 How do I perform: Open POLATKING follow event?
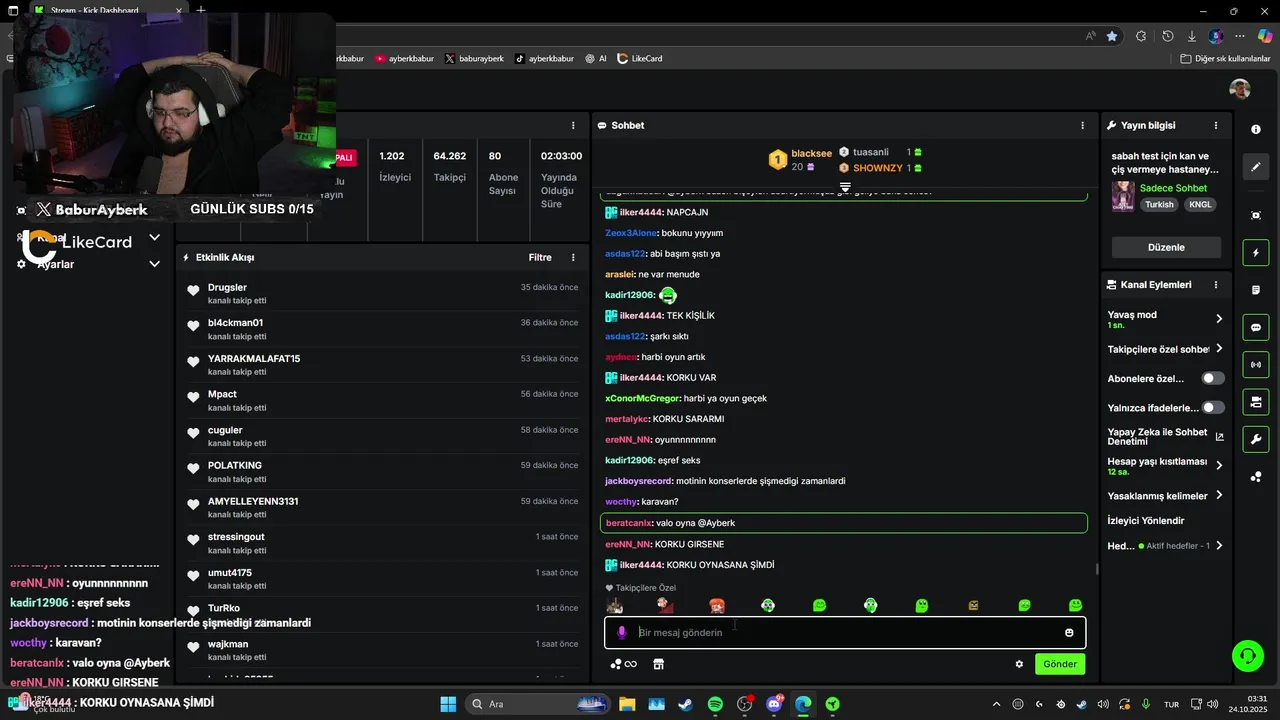[x=383, y=471]
